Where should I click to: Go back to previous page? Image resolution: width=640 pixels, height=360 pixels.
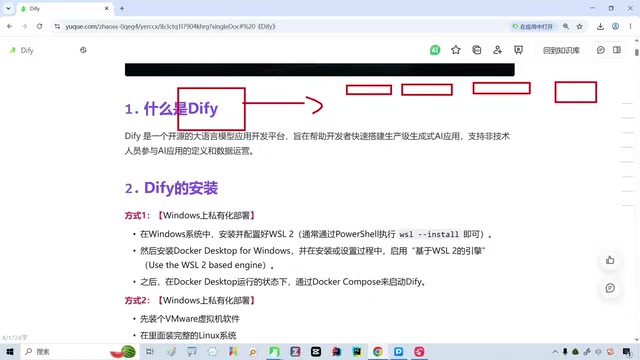click(x=9, y=27)
